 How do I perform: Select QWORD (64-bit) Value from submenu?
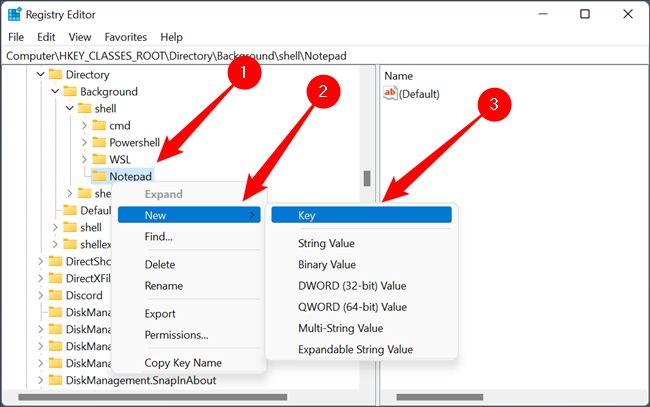[x=361, y=307]
